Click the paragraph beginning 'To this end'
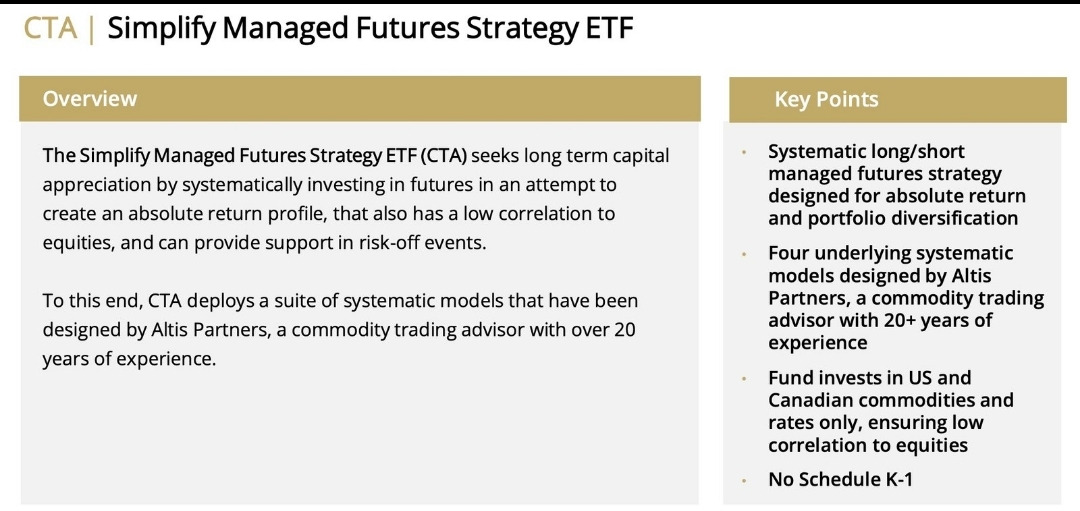Viewport: 1080px width, 511px height. 340,330
